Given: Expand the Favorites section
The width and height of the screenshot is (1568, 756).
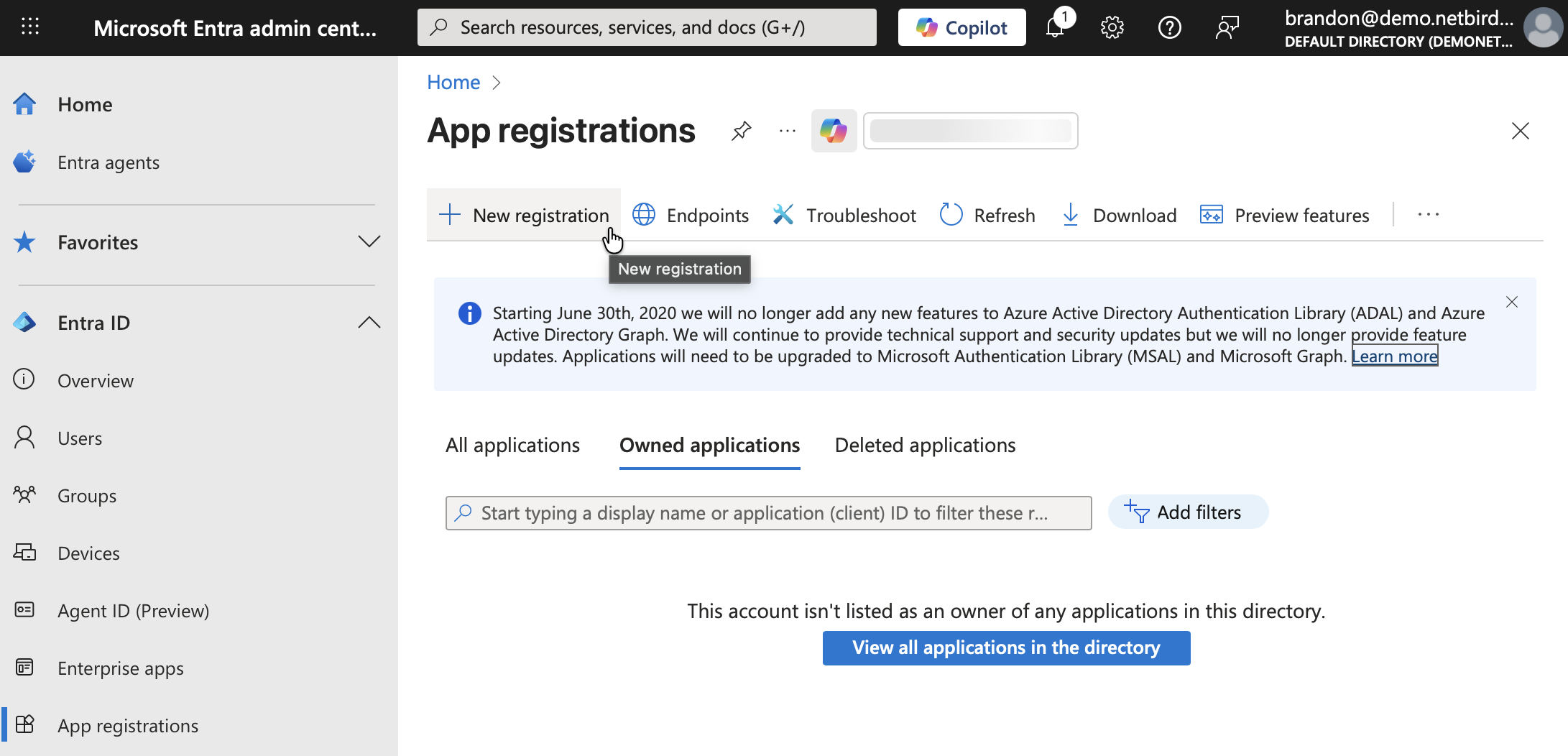Looking at the screenshot, I should 369,241.
